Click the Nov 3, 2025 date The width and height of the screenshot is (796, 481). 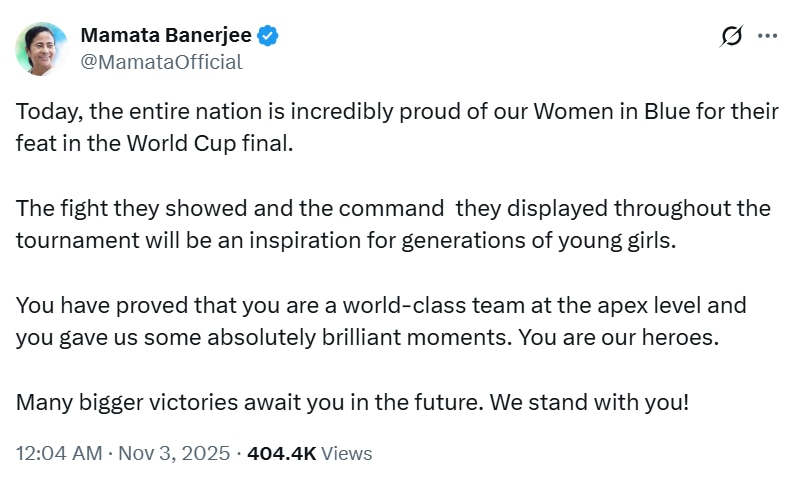pos(172,453)
